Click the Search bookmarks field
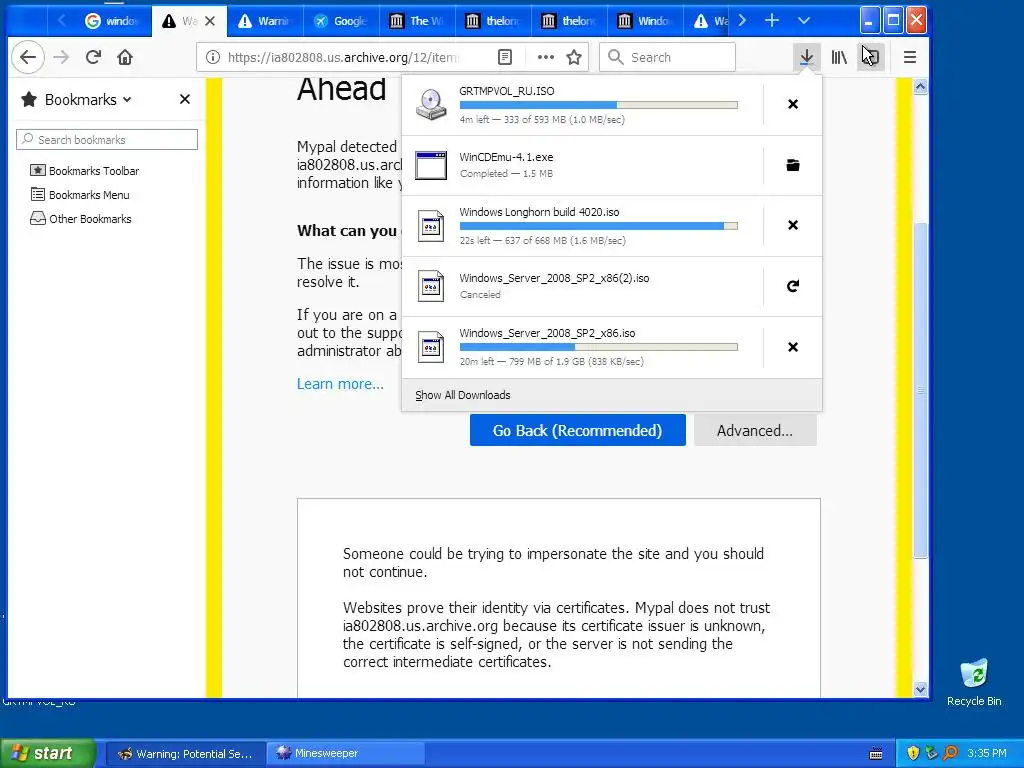 pos(107,140)
